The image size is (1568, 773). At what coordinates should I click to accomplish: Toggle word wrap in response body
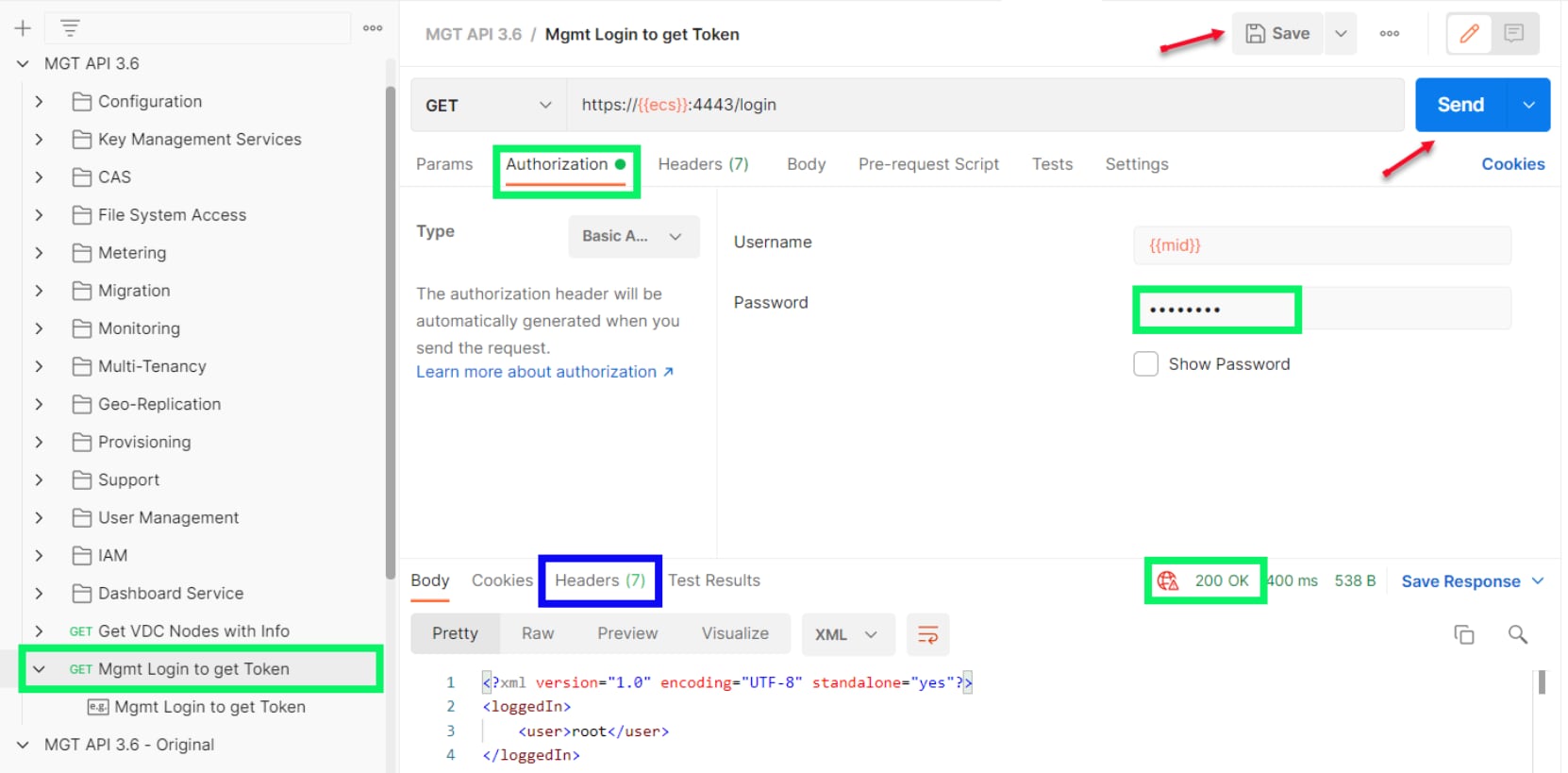pos(927,634)
